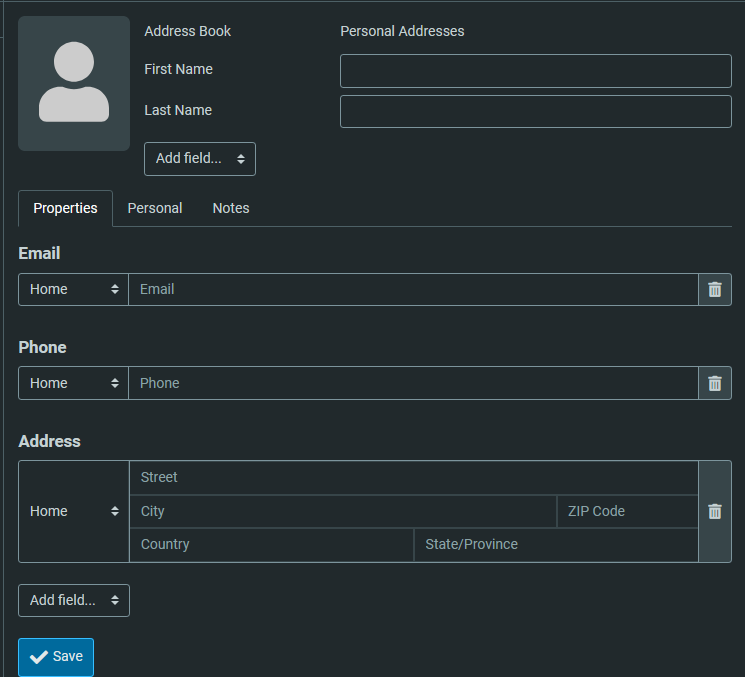Delete the Phone field with trash icon
Viewport: 745px width, 677px height.
pyautogui.click(x=714, y=383)
